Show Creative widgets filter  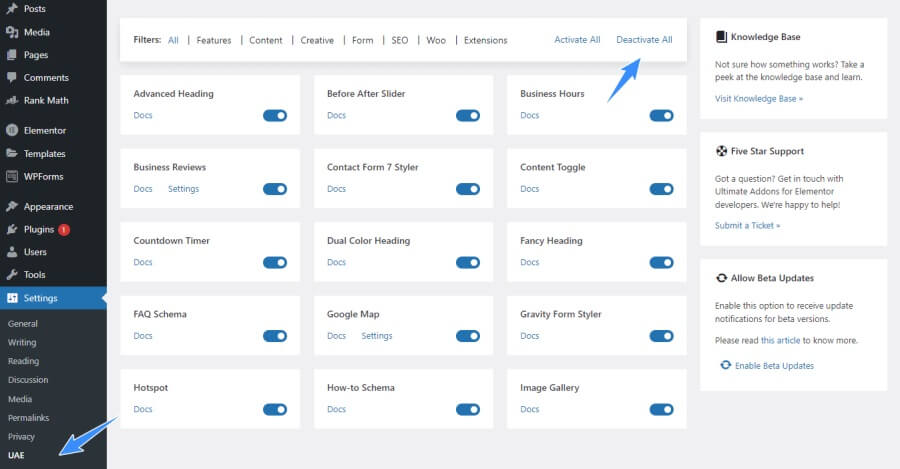[x=317, y=40]
